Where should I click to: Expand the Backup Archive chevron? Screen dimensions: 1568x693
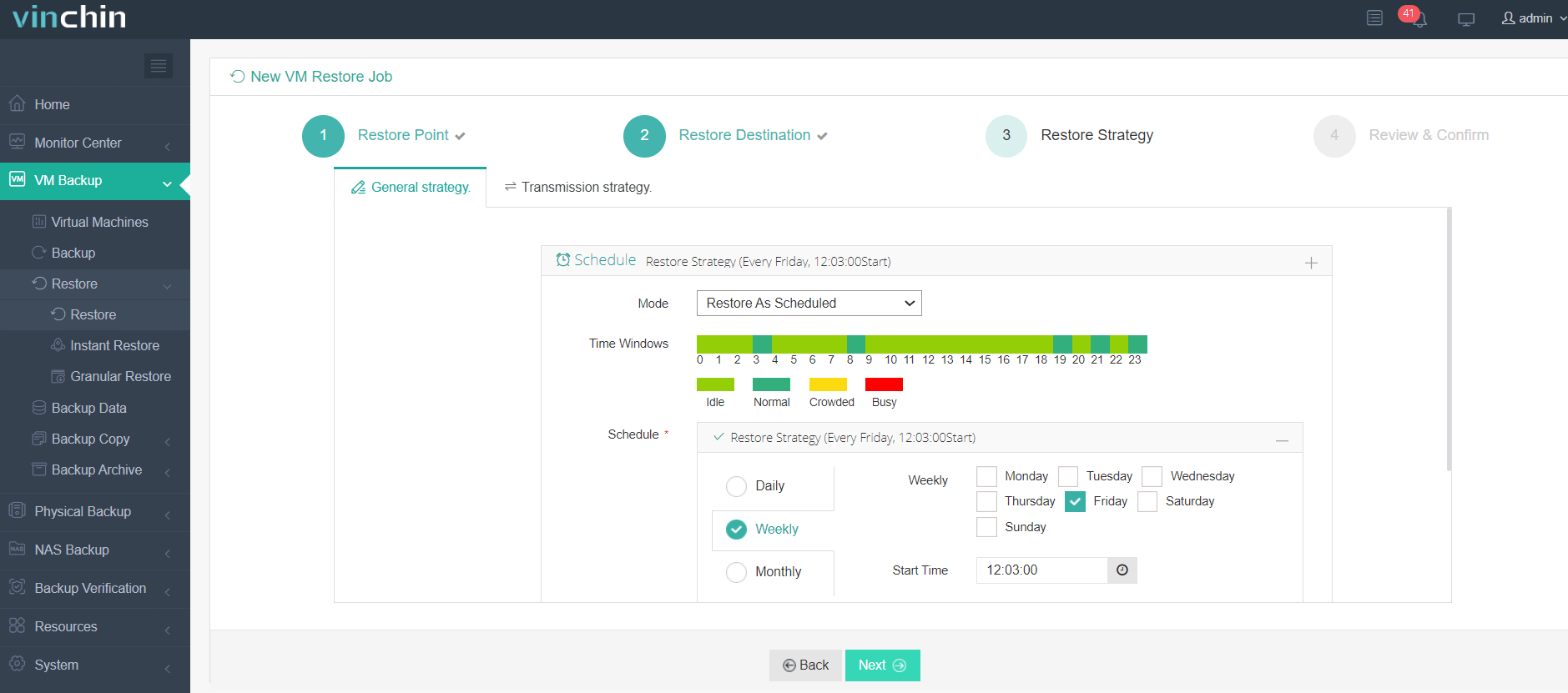tap(168, 472)
